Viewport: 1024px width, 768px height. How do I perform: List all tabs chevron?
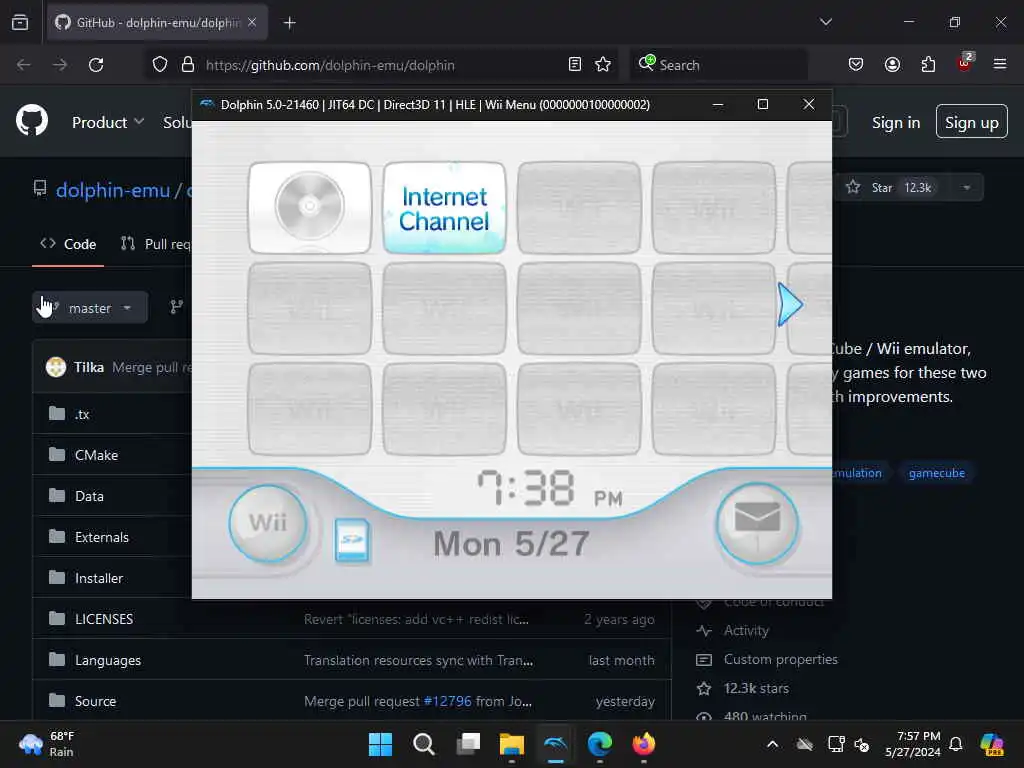tap(825, 22)
